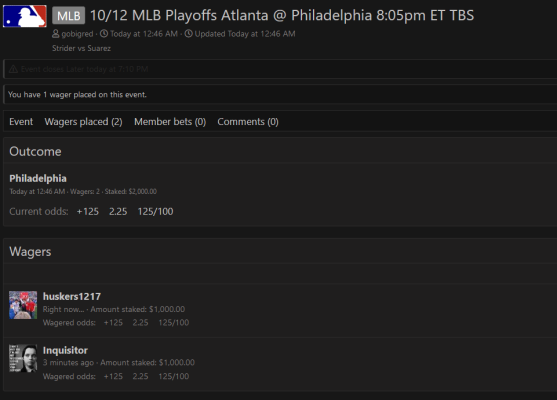Click the warning icon in event closes notice
The image size is (557, 400).
13,69
